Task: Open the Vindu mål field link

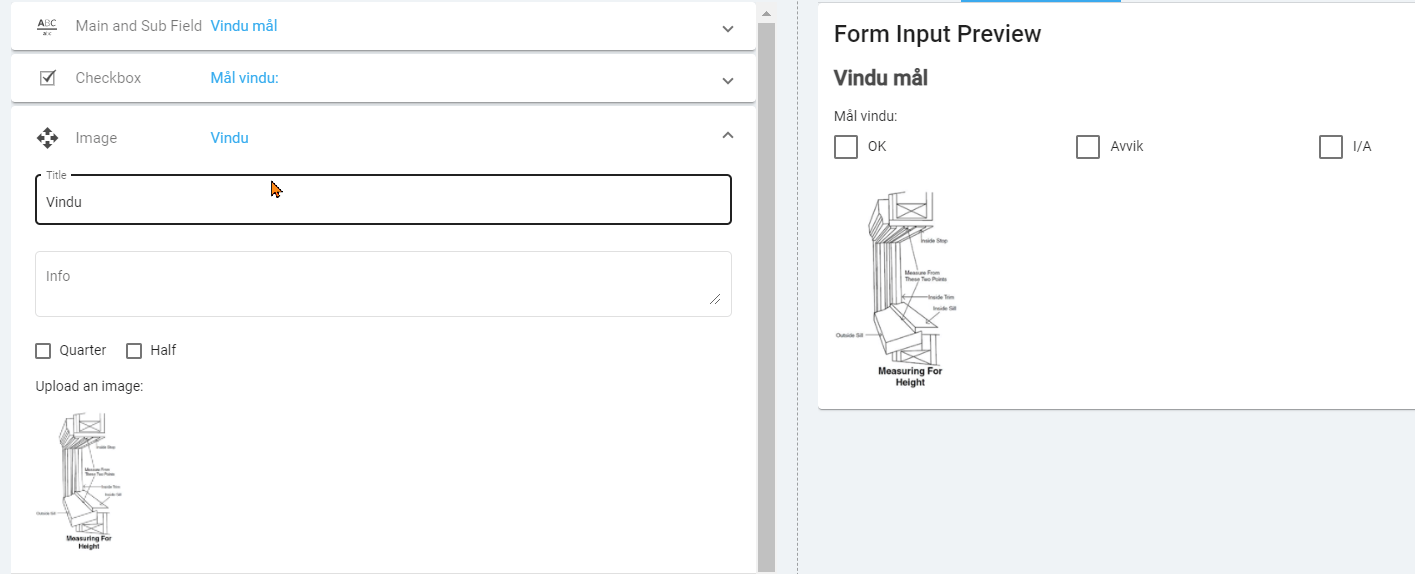Action: tap(244, 26)
